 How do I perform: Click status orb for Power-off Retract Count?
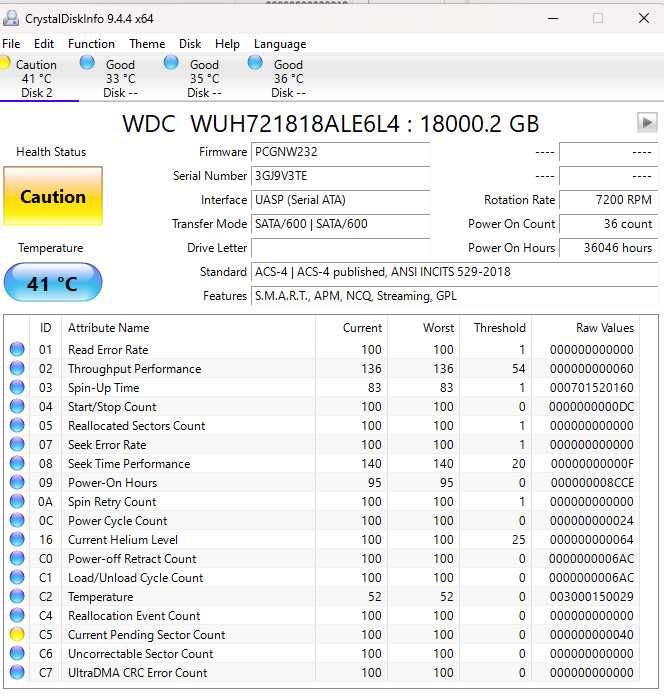click(17, 558)
